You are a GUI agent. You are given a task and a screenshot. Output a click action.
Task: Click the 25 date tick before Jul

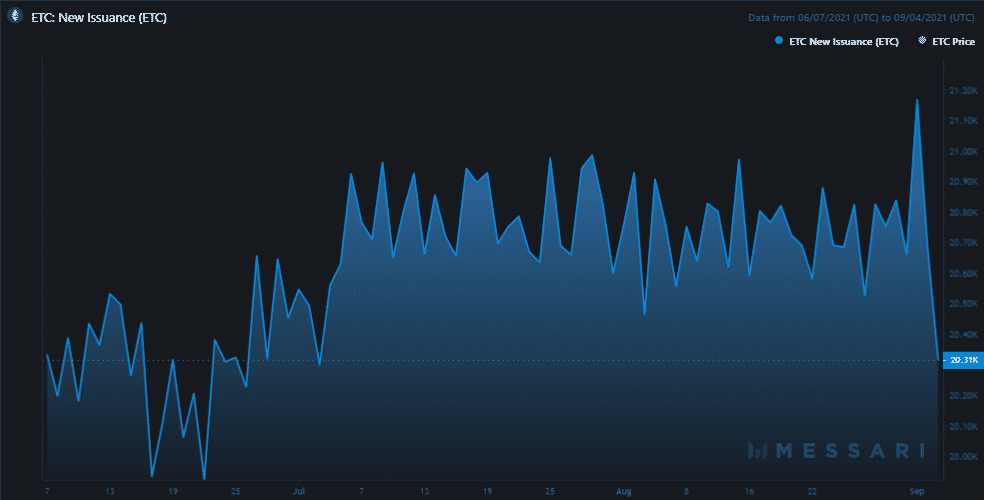(236, 491)
